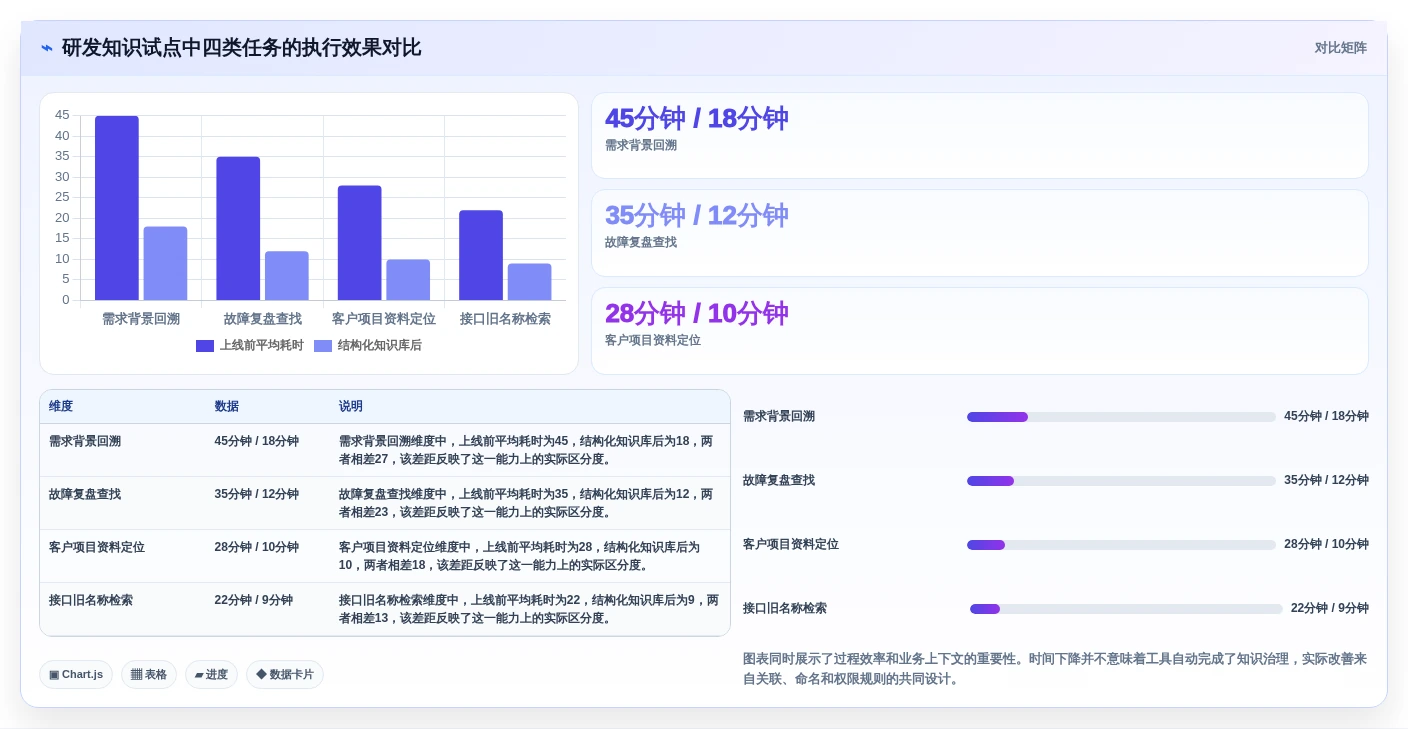Click the progress bar for 需求背景回溯
This screenshot has width=1408, height=729.
point(1121,417)
